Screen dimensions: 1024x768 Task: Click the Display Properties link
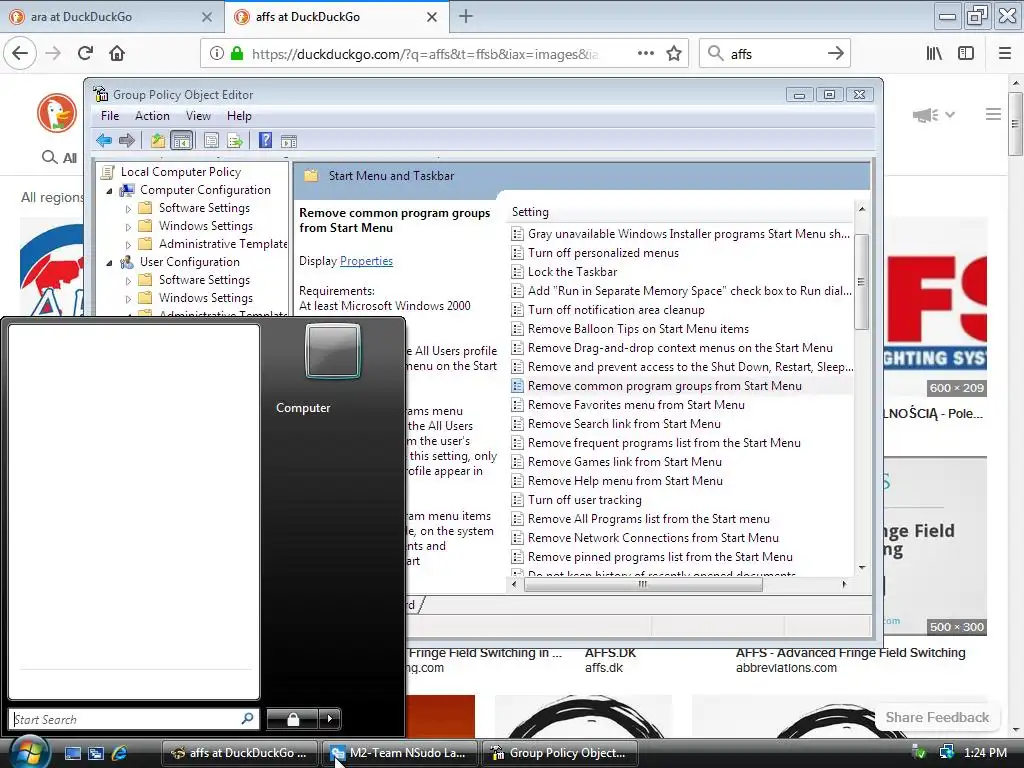(366, 261)
